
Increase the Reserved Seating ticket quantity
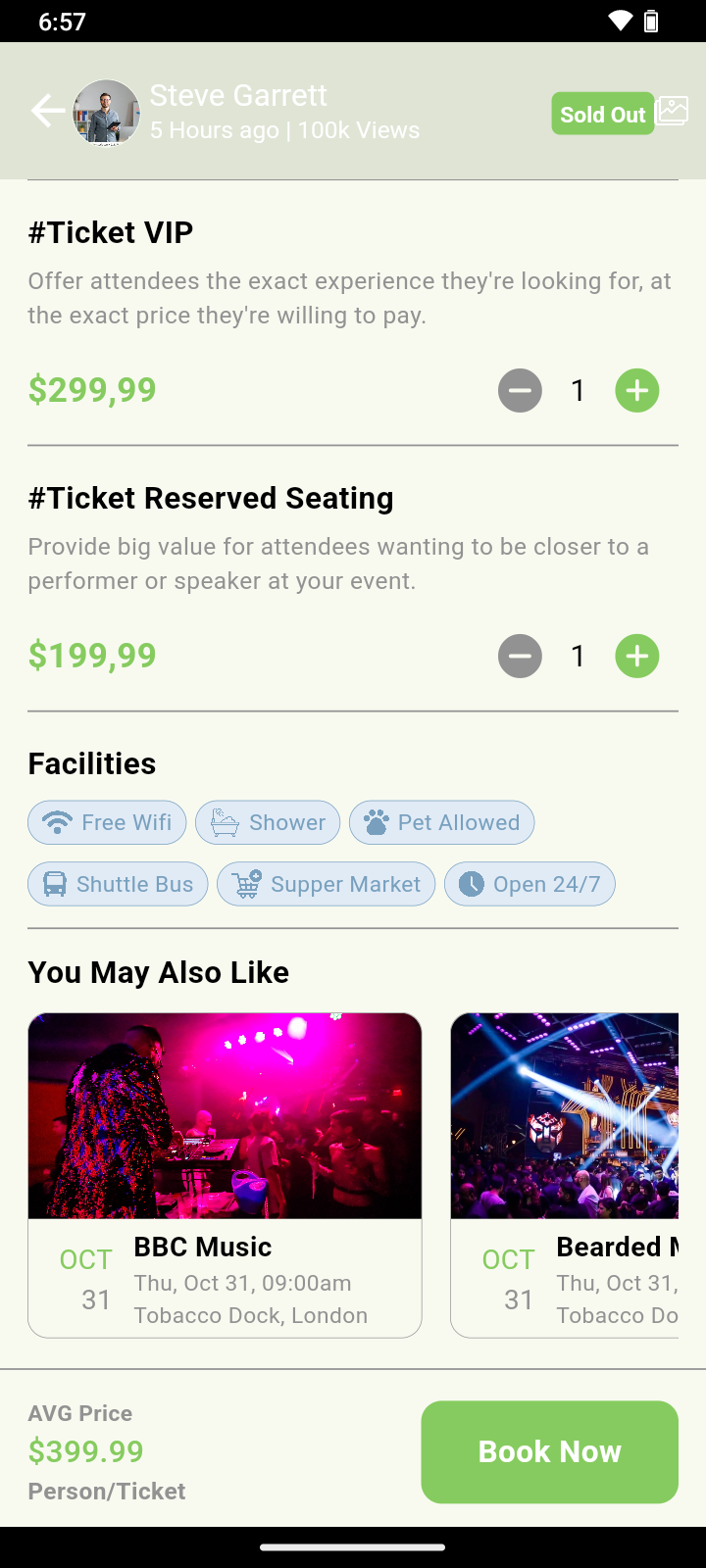point(637,657)
